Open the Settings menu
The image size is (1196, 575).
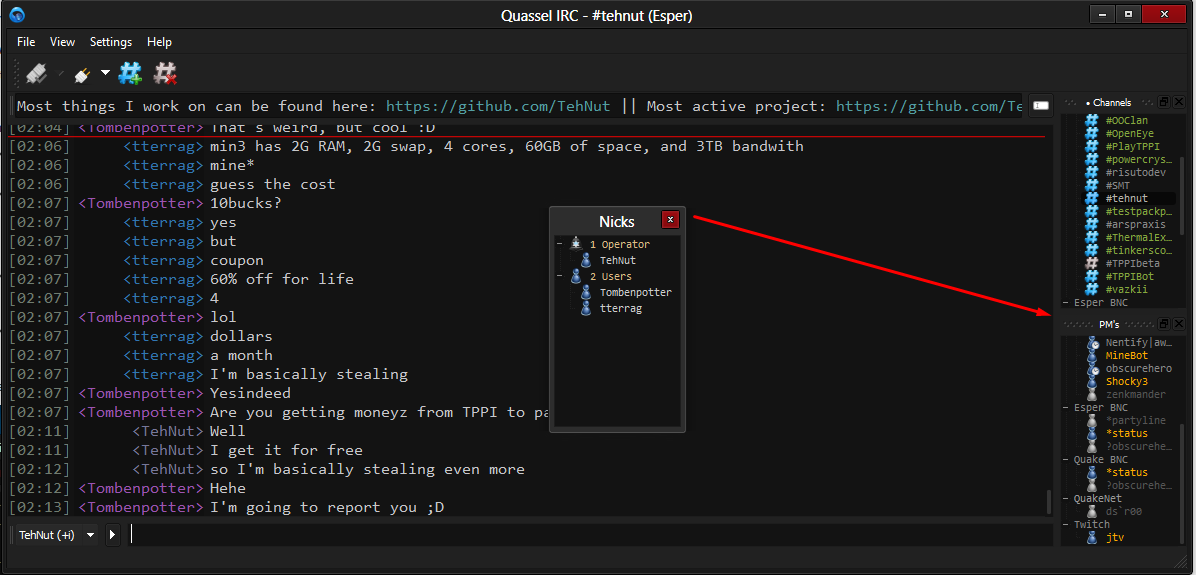coord(110,42)
